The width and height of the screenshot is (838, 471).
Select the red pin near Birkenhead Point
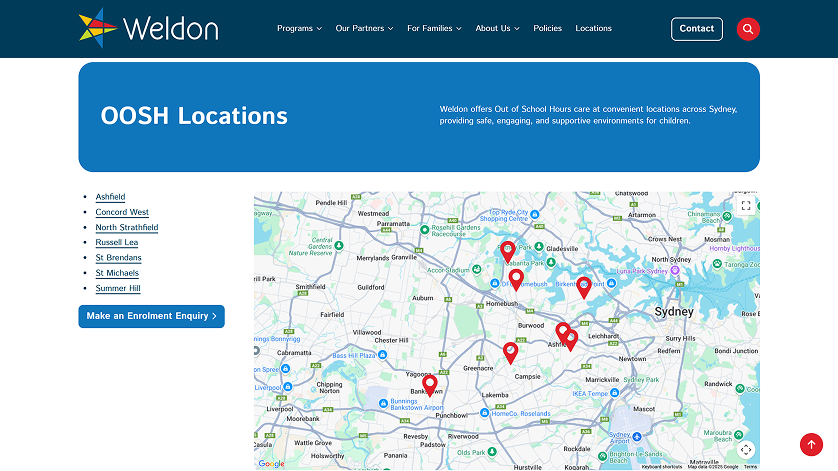[584, 288]
